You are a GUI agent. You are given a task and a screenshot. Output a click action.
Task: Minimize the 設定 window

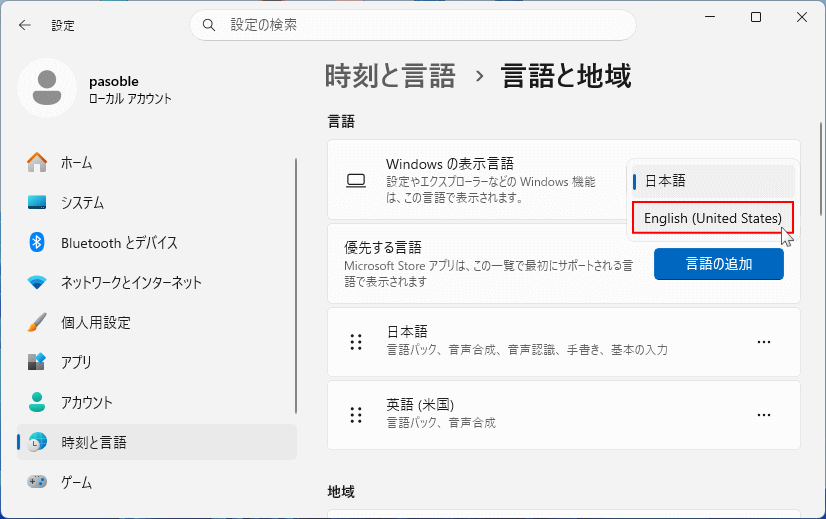click(x=710, y=17)
